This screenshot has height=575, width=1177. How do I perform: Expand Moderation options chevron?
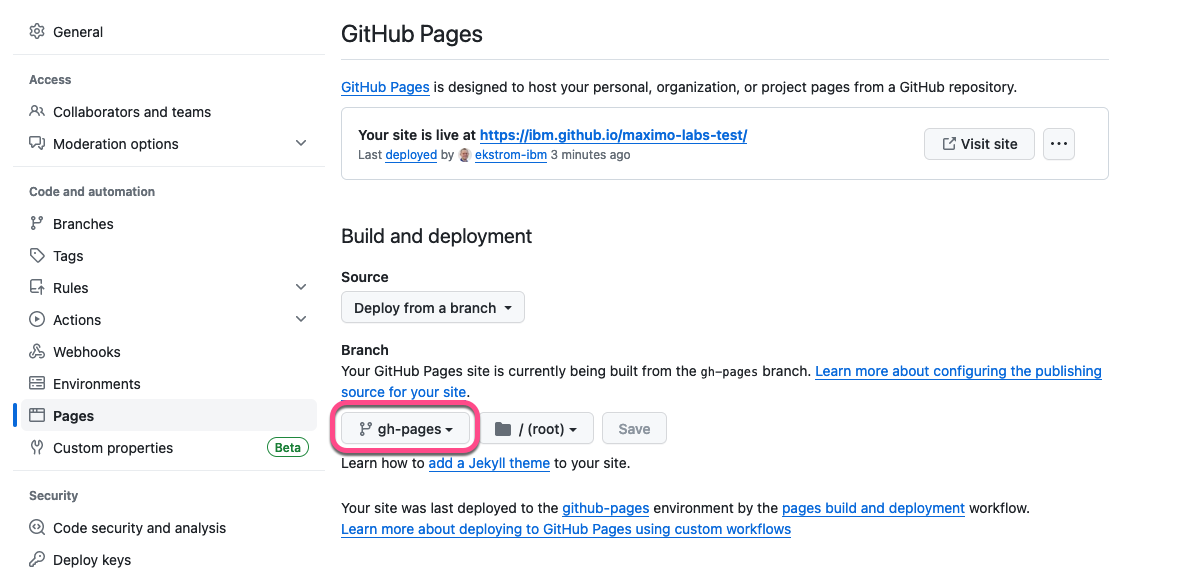(301, 143)
